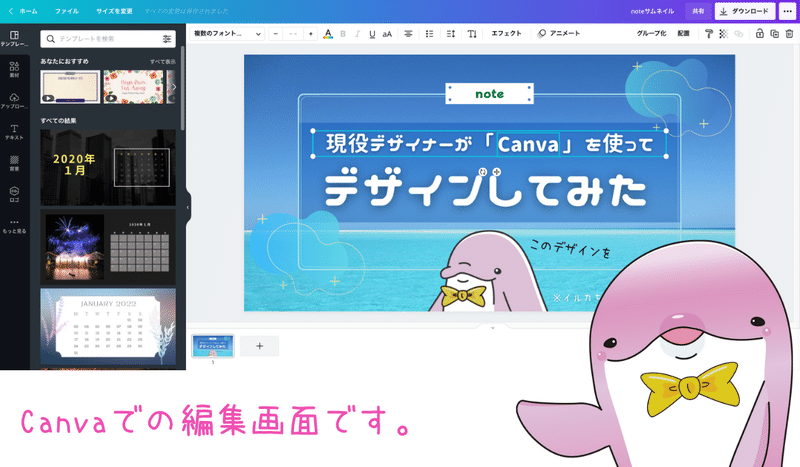Screen dimensions: 800x467
Task: Open the ファイル file menu
Action: click(67, 11)
